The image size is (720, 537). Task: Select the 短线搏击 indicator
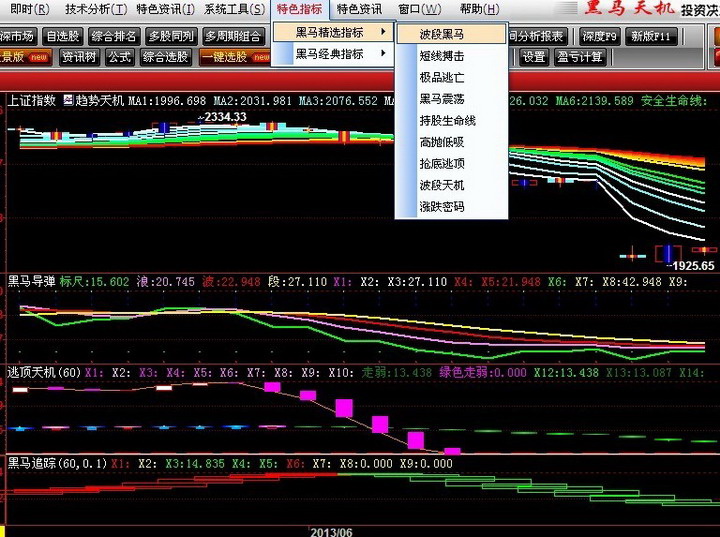452,56
